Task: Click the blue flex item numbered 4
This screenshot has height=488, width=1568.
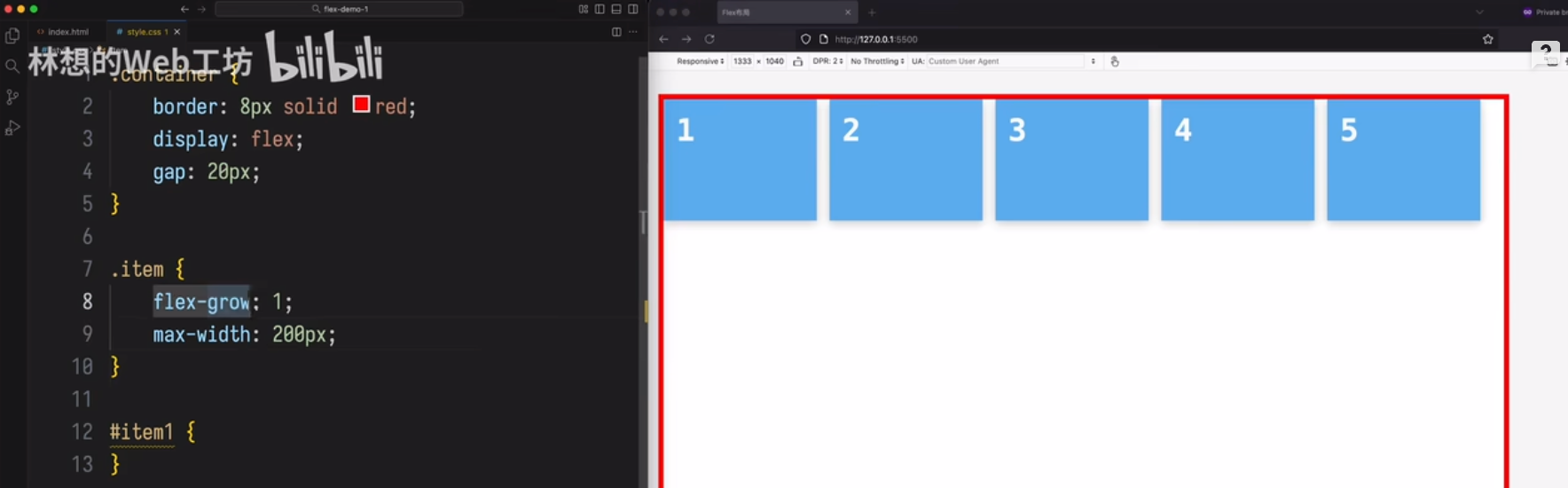Action: pos(1237,160)
